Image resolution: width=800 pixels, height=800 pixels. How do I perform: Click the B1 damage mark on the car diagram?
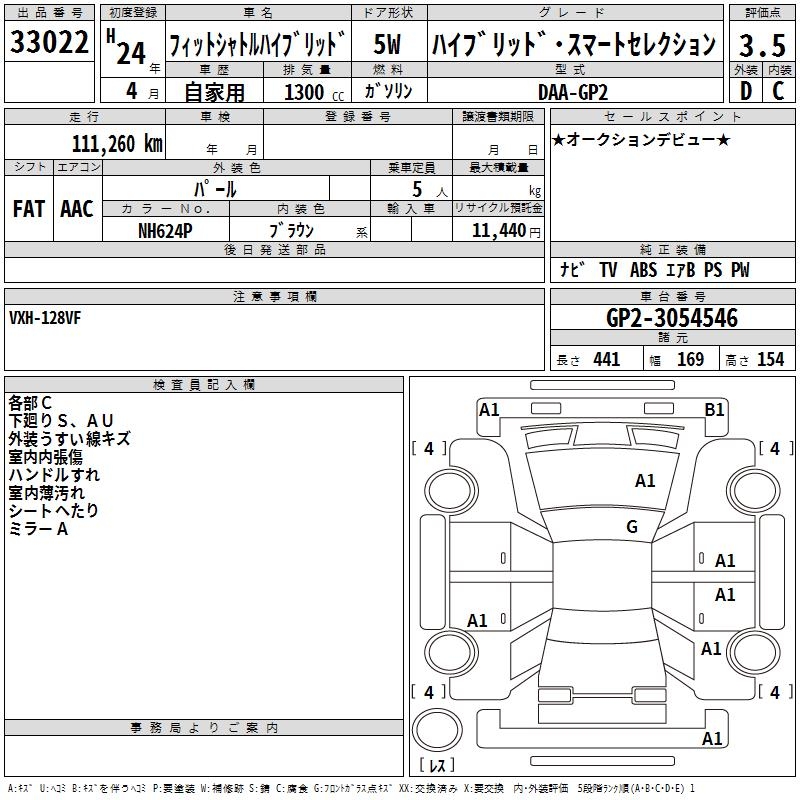(x=714, y=409)
